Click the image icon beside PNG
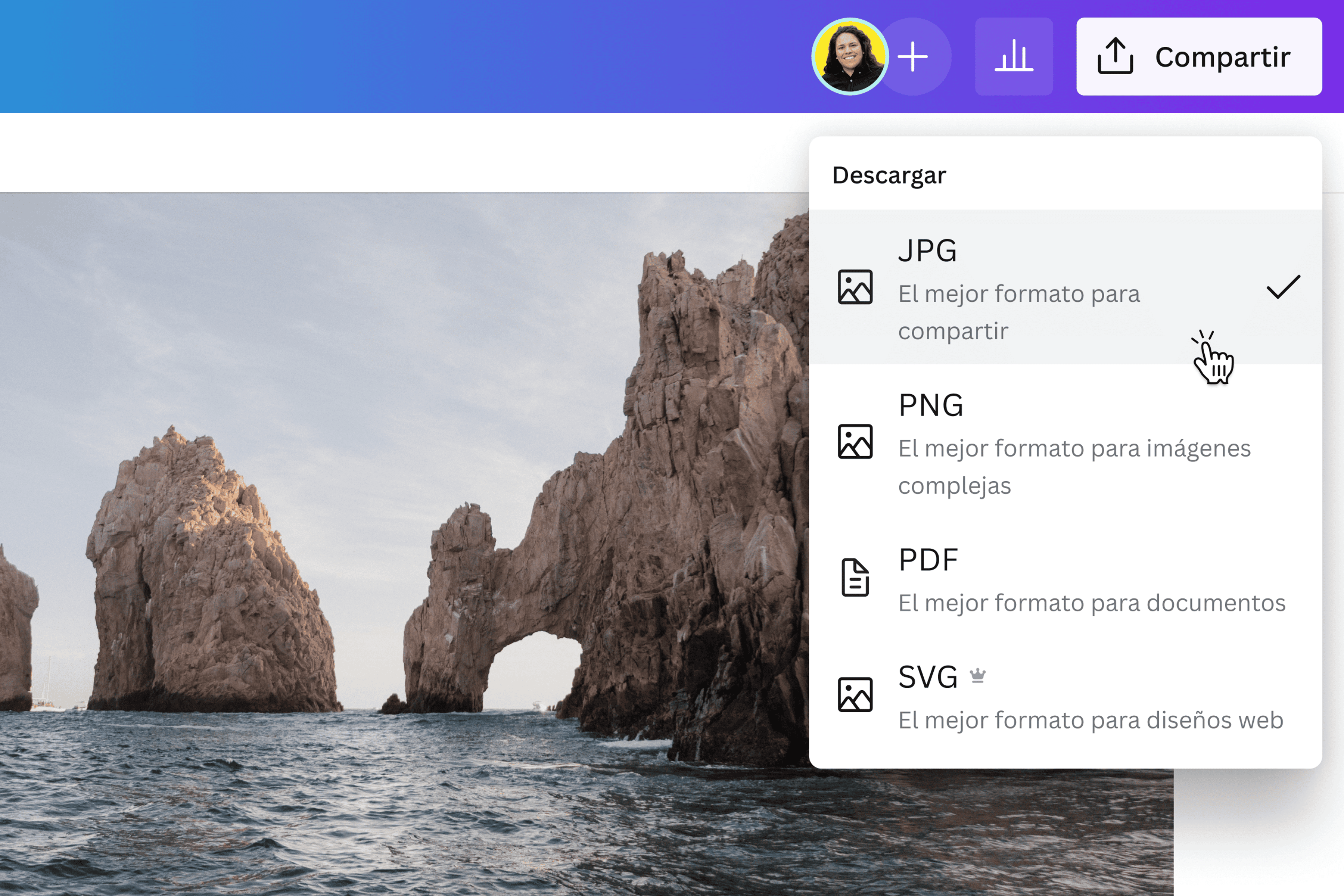Viewport: 1344px width, 896px height. point(855,441)
